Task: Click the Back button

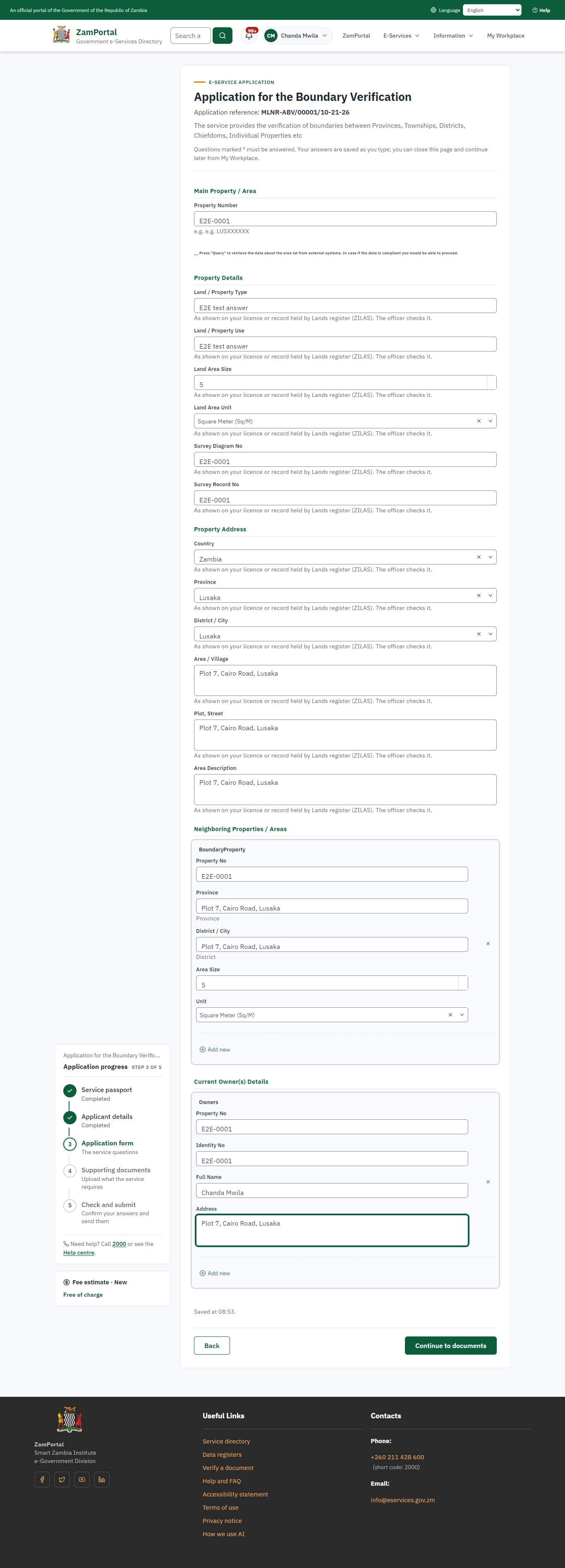Action: [x=212, y=1345]
